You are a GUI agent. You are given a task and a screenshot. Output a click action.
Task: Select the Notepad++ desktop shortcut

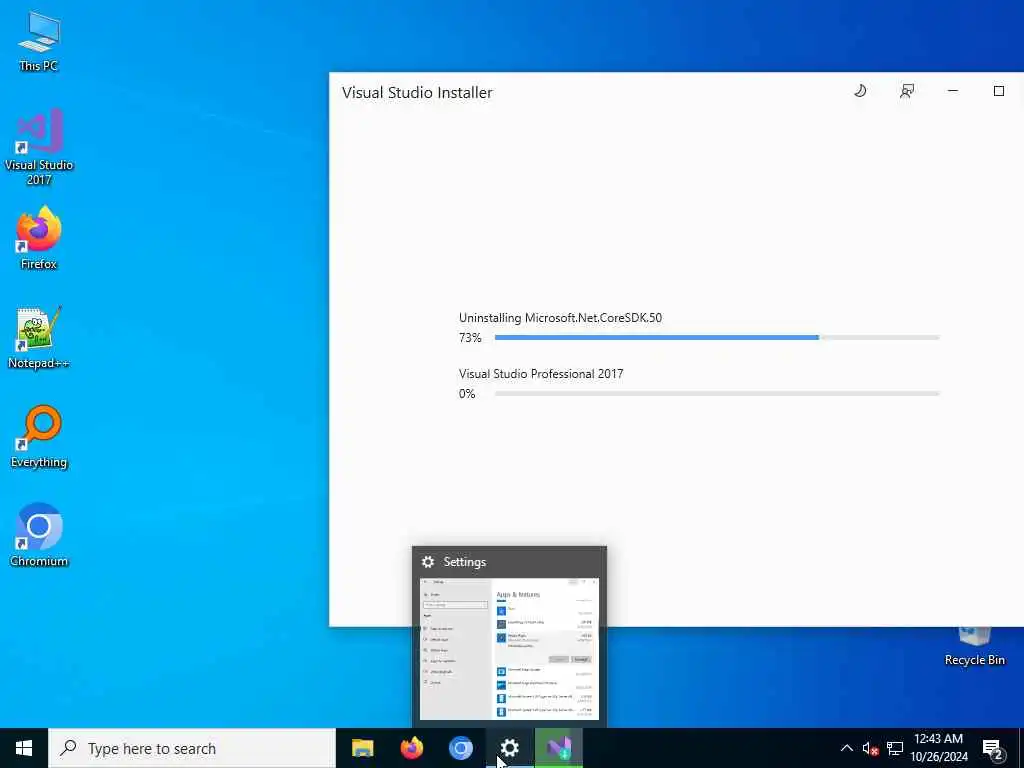click(39, 338)
